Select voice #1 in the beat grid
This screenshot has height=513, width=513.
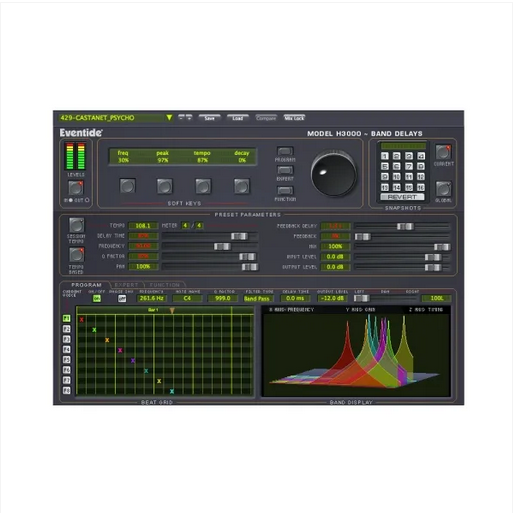coord(67,318)
